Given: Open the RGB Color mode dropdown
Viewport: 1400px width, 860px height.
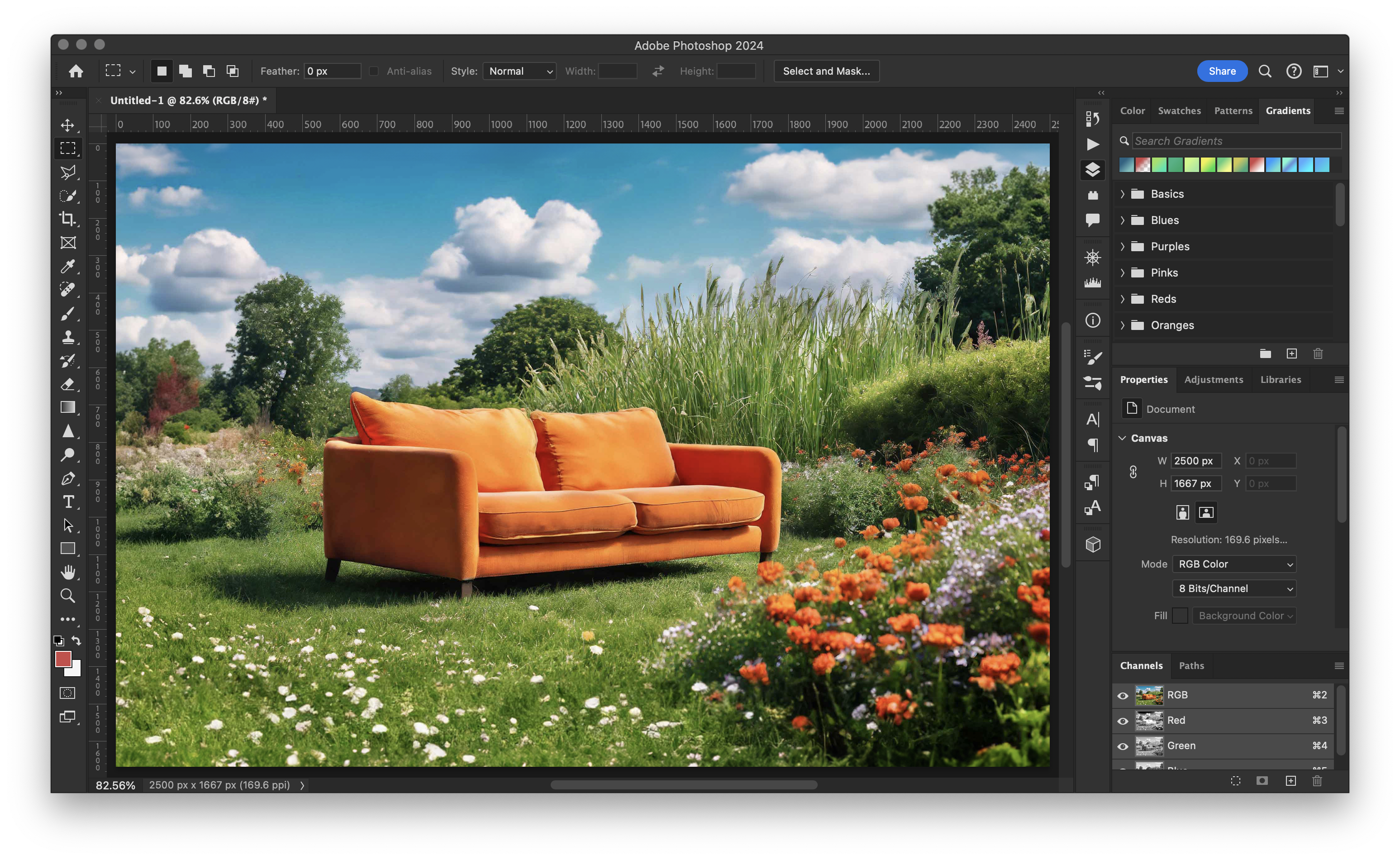Looking at the screenshot, I should (x=1234, y=564).
